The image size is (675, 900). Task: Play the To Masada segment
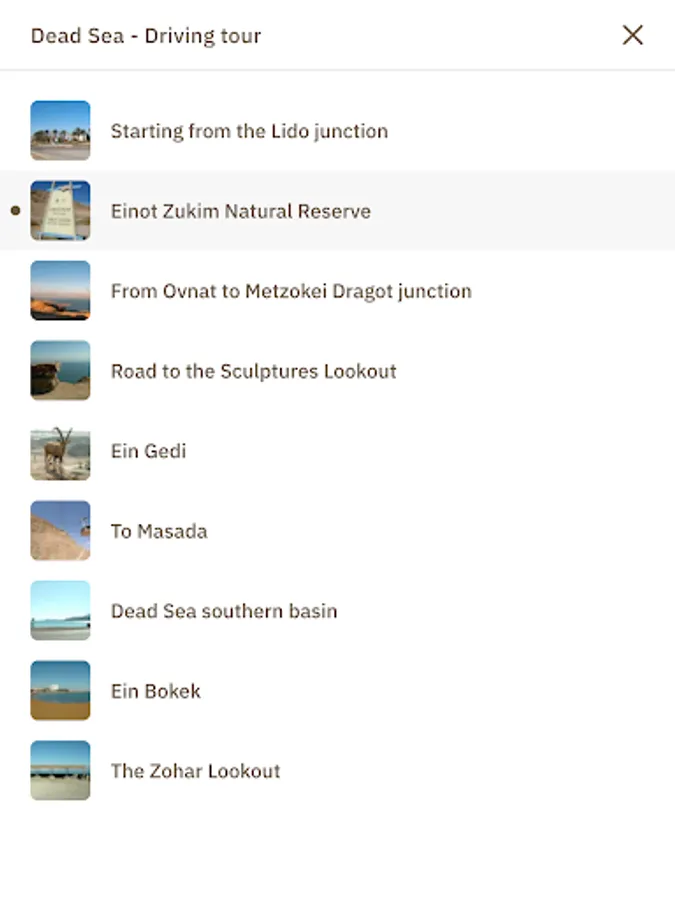pos(338,530)
